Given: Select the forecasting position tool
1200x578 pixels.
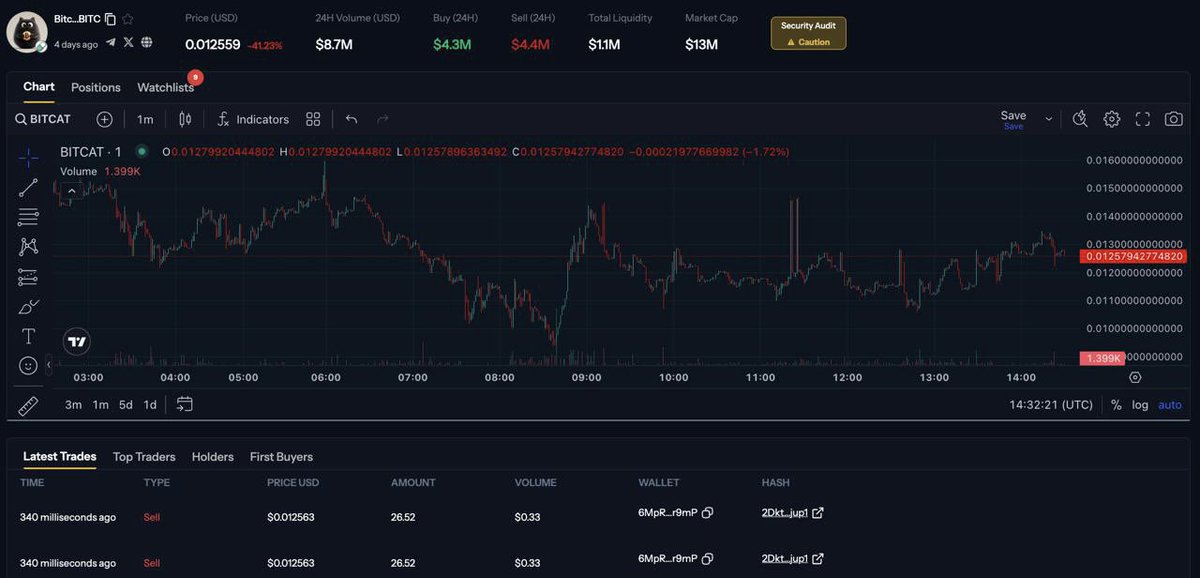Looking at the screenshot, I should [x=28, y=277].
